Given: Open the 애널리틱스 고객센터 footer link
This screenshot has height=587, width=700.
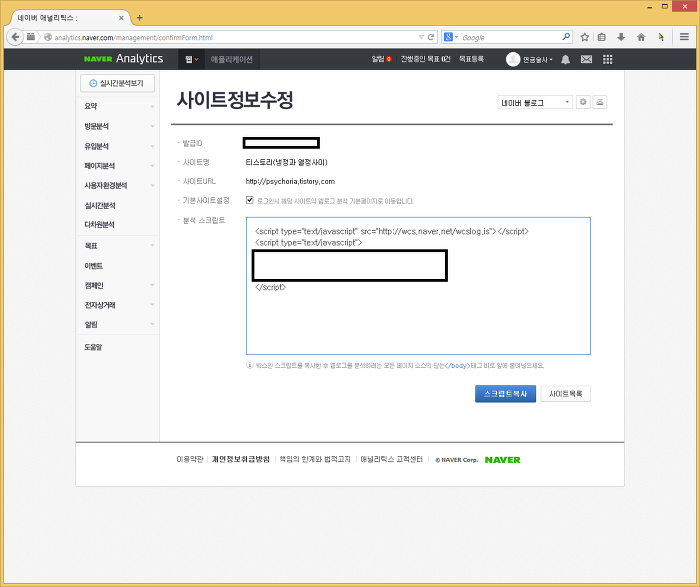Looking at the screenshot, I should (x=391, y=459).
